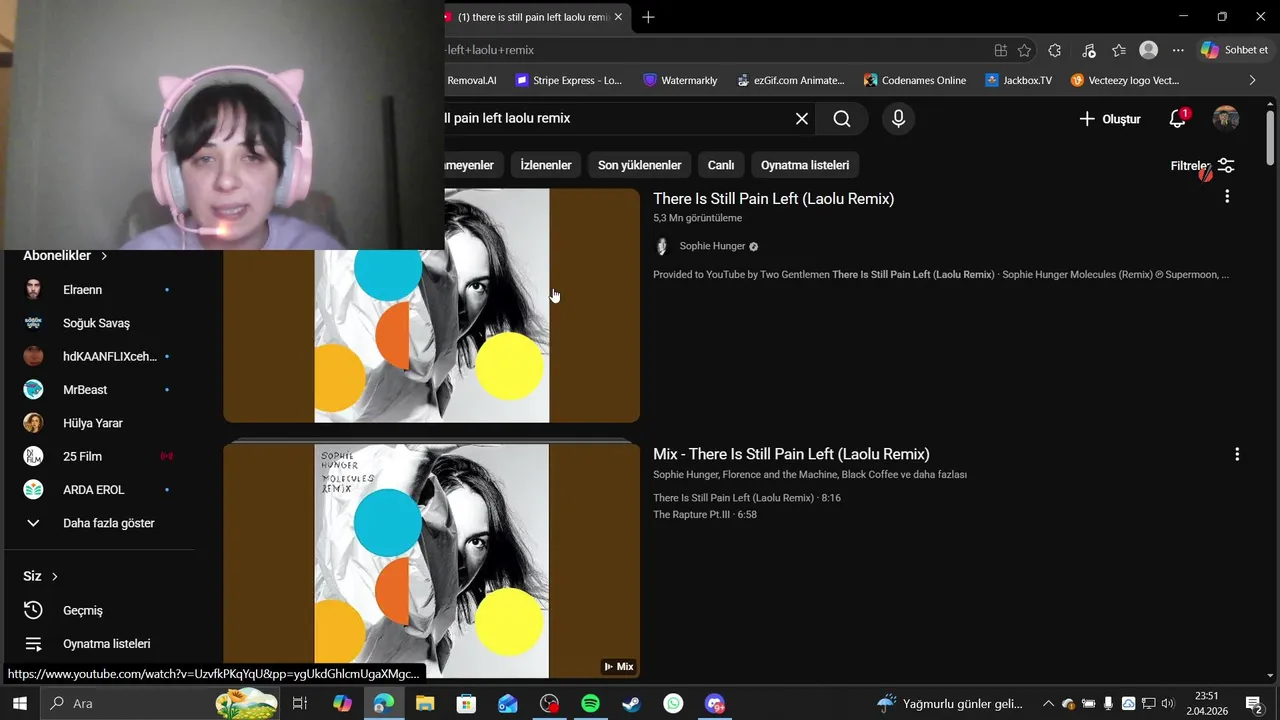The height and width of the screenshot is (720, 1280).
Task: Open Edge Settings and more menu
Action: pos(1178,50)
